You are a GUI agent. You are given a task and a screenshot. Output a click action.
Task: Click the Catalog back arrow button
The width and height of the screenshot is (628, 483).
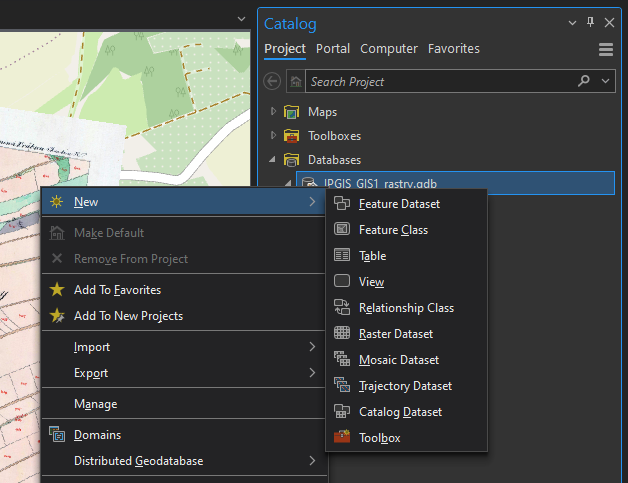272,81
